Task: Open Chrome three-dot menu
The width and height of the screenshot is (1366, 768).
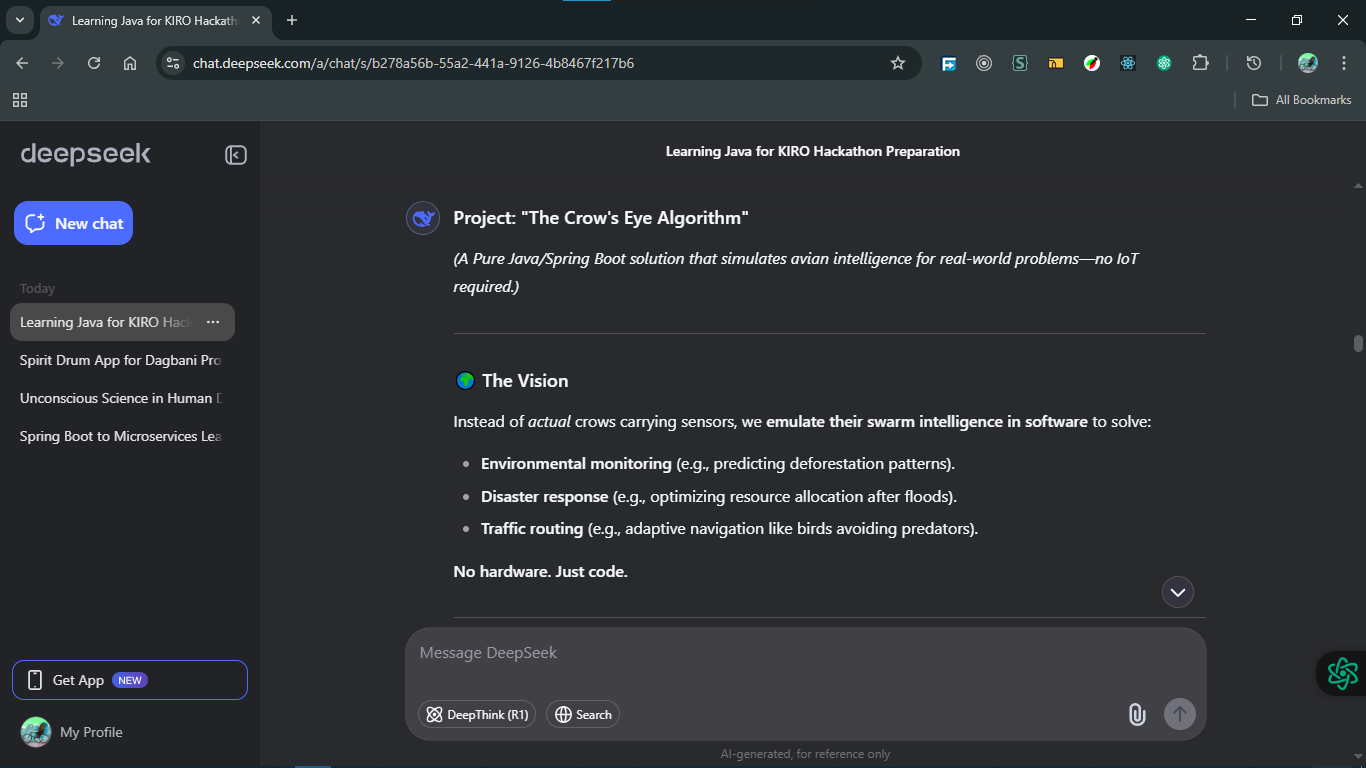Action: tap(1344, 63)
